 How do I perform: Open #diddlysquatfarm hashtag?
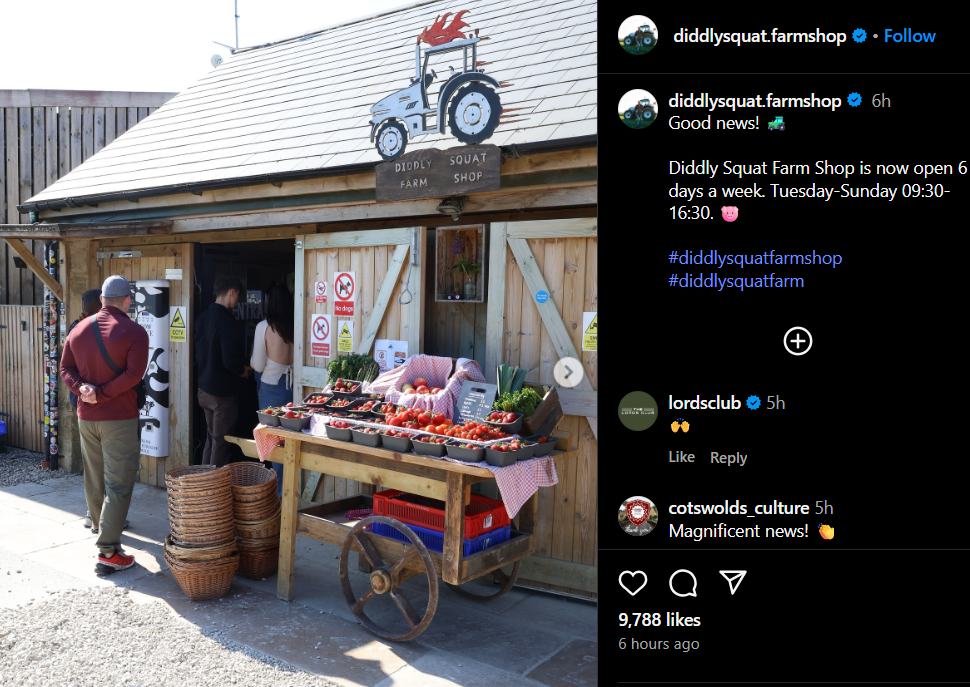coord(736,281)
